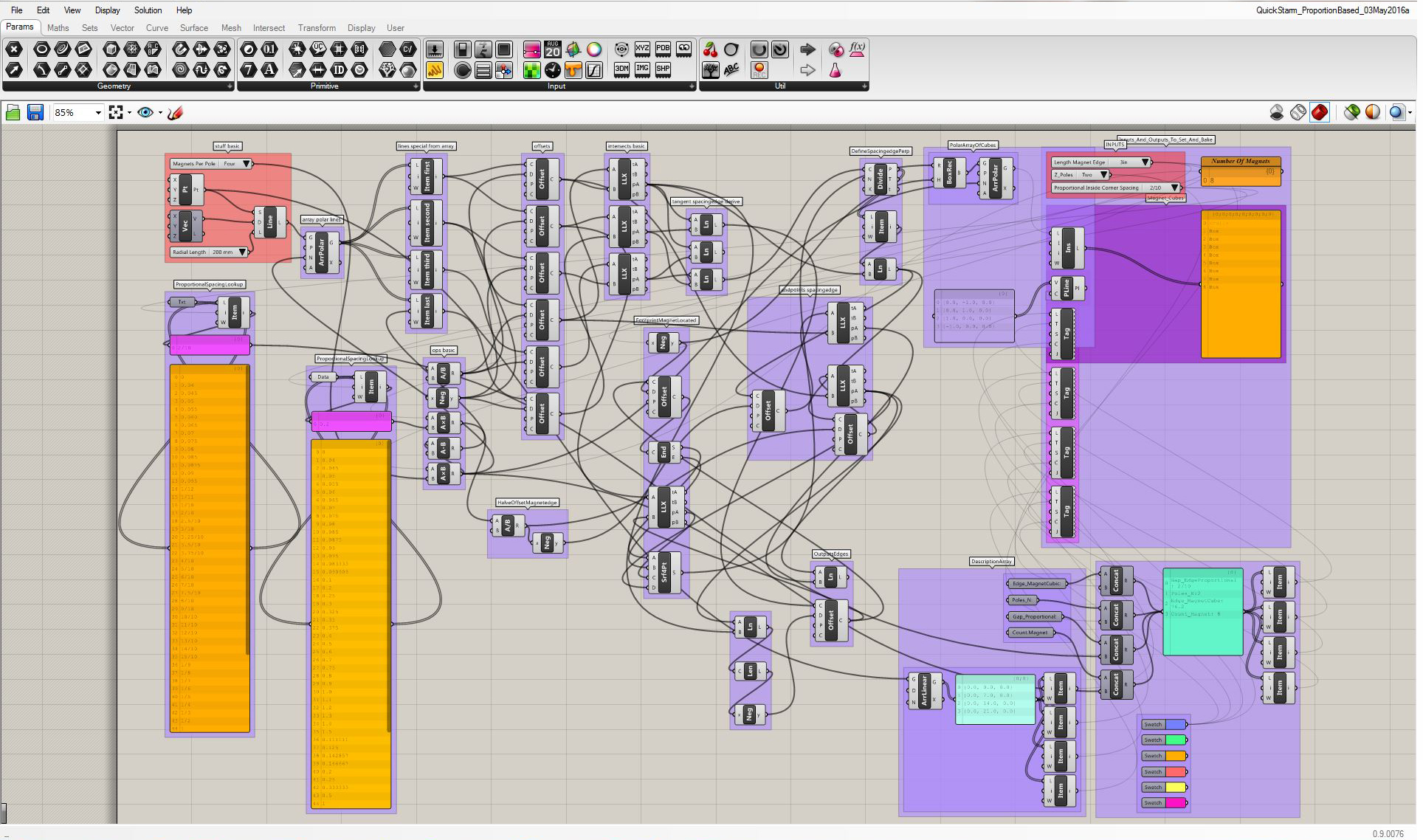1423x840 pixels.
Task: Click the Zoom Extents icon
Action: (x=116, y=112)
